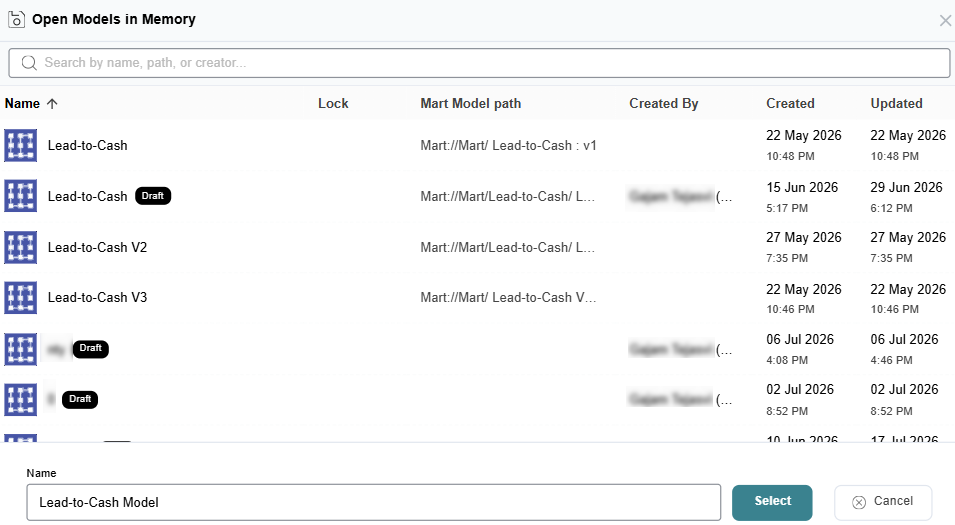Click the model icon next to Lead-to-Cash V2
This screenshot has height=525, width=955.
(21, 247)
